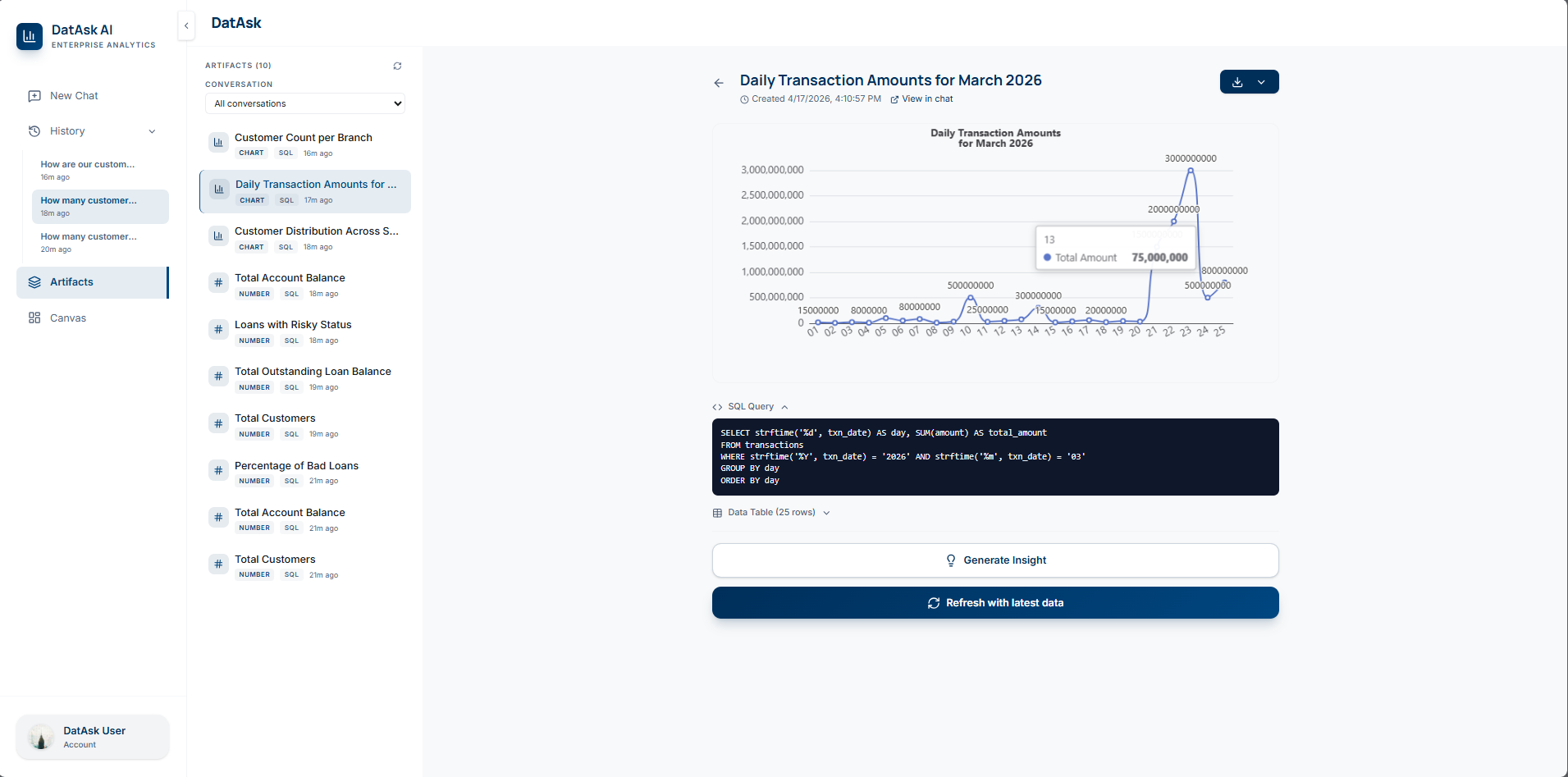Click the Artifacts layers icon
The image size is (1568, 777).
tap(34, 282)
